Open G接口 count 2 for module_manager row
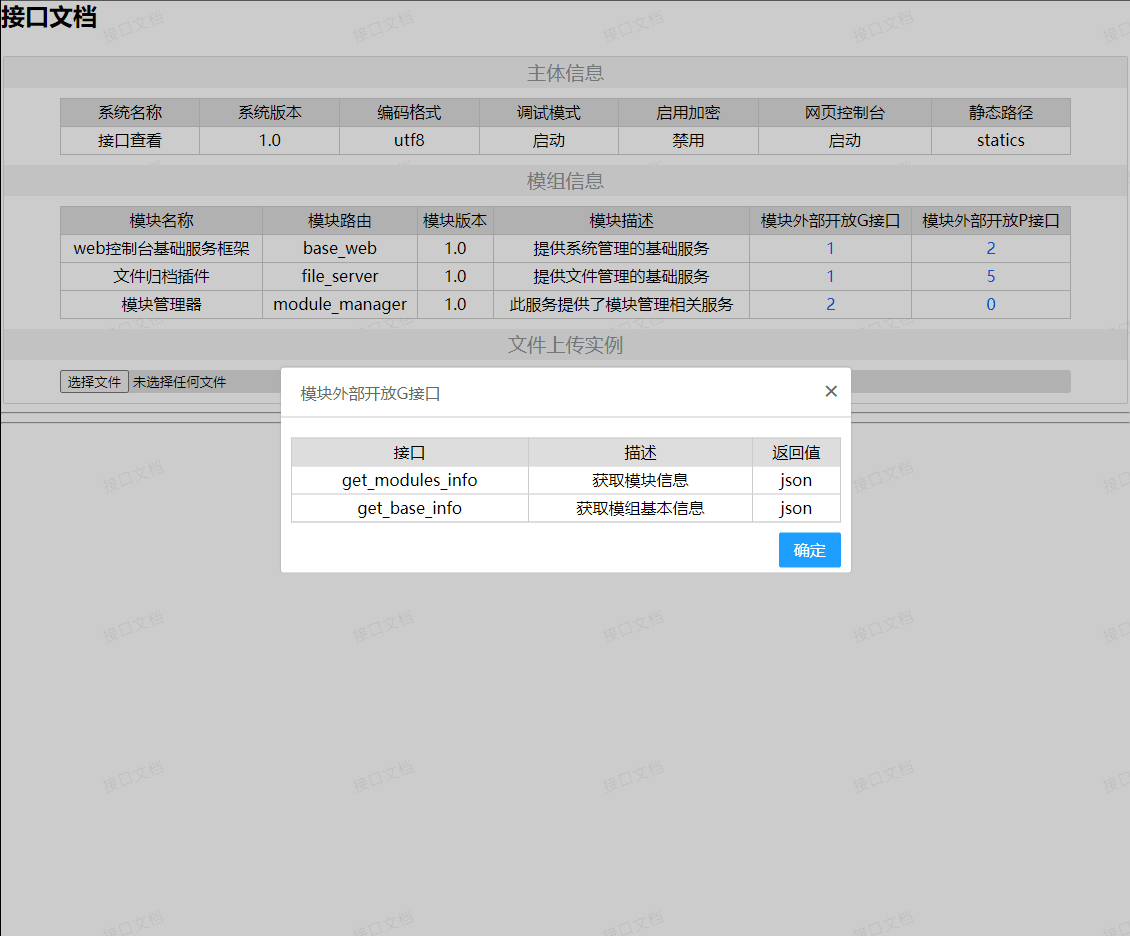 click(x=830, y=305)
